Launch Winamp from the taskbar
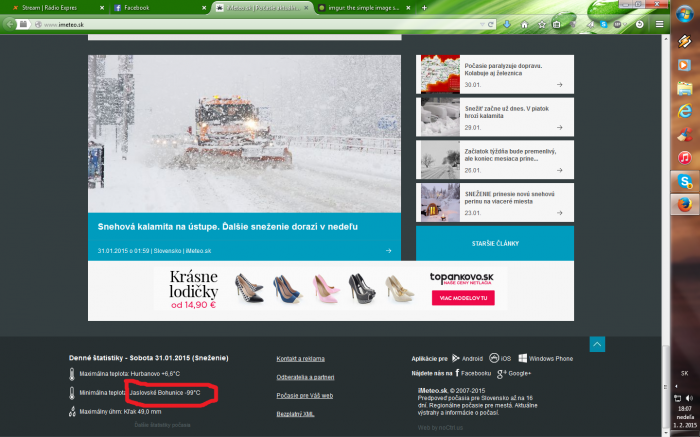Image resolution: width=700 pixels, height=437 pixels. point(684,42)
